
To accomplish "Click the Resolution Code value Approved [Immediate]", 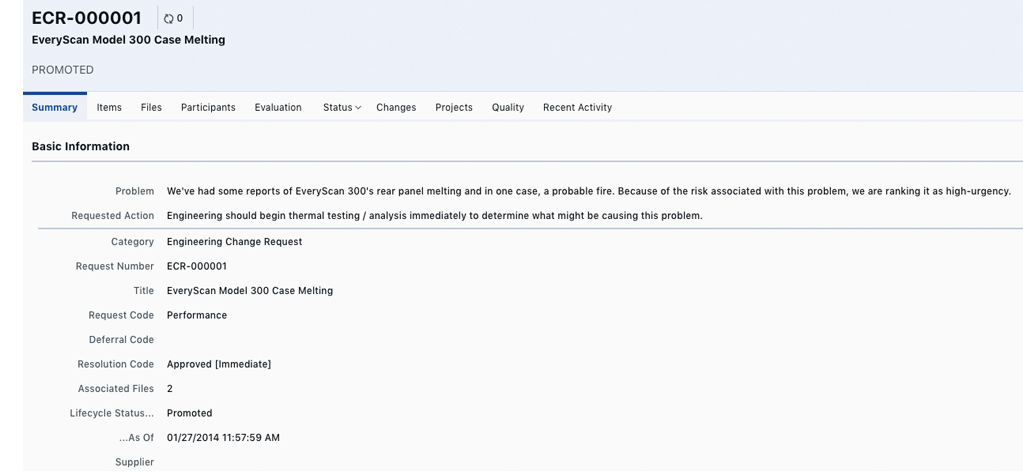I will point(219,364).
